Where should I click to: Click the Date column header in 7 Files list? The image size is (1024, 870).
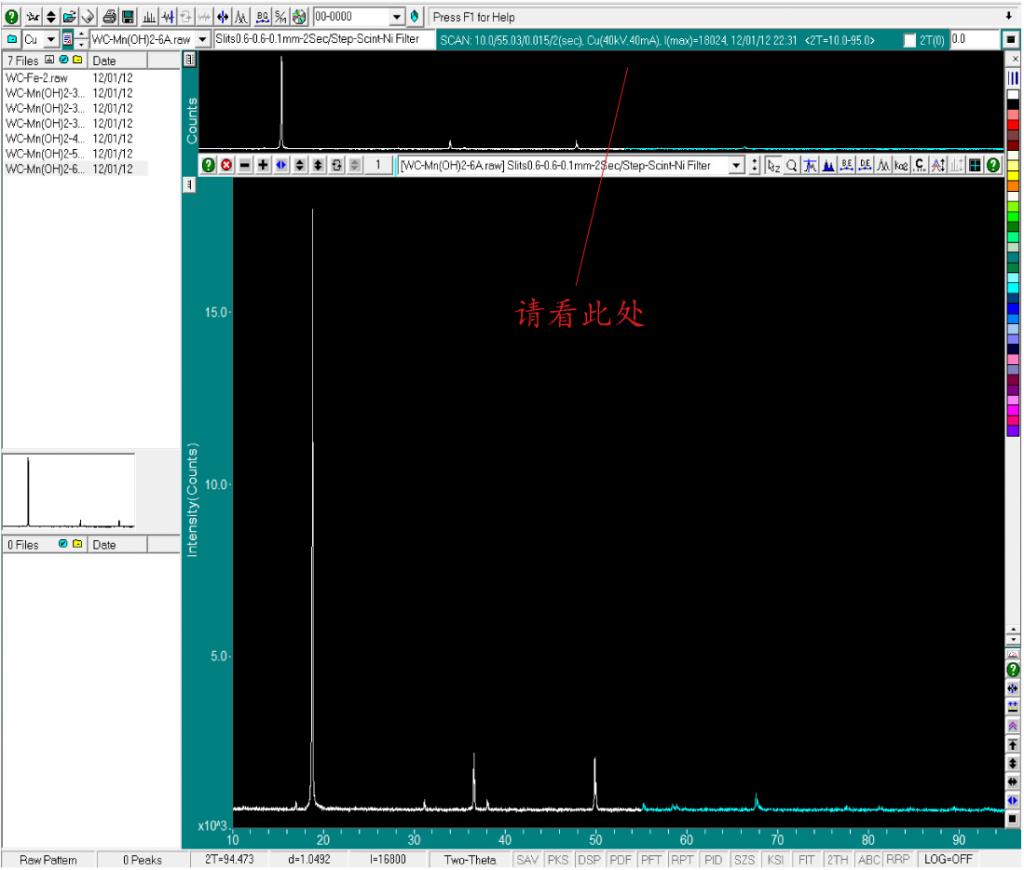118,61
